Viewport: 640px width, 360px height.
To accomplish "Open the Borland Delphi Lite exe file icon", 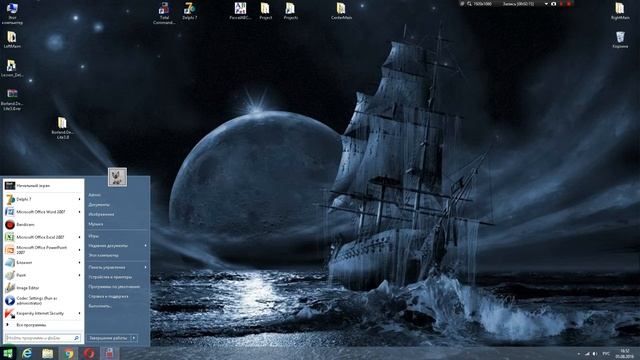I will 12,100.
